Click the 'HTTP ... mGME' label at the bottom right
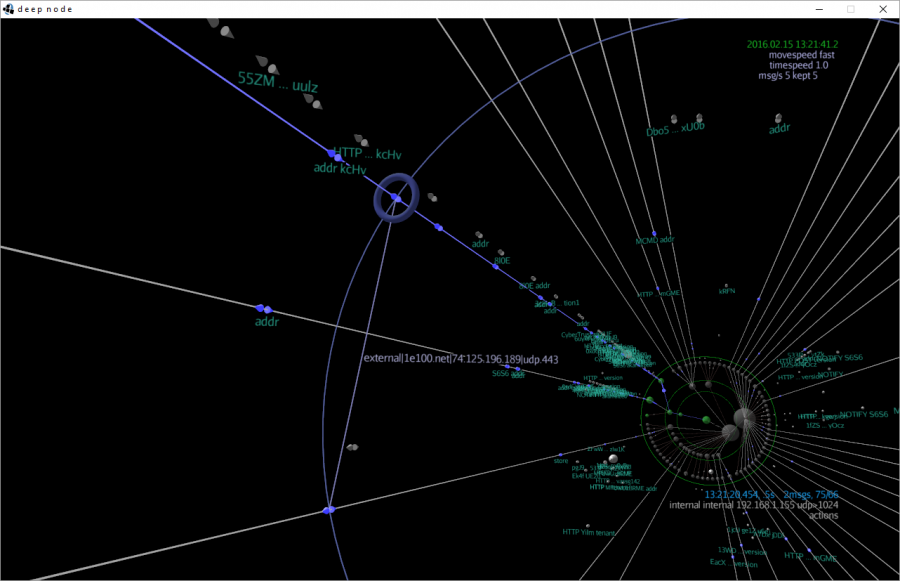This screenshot has height=581, width=900. point(810,557)
